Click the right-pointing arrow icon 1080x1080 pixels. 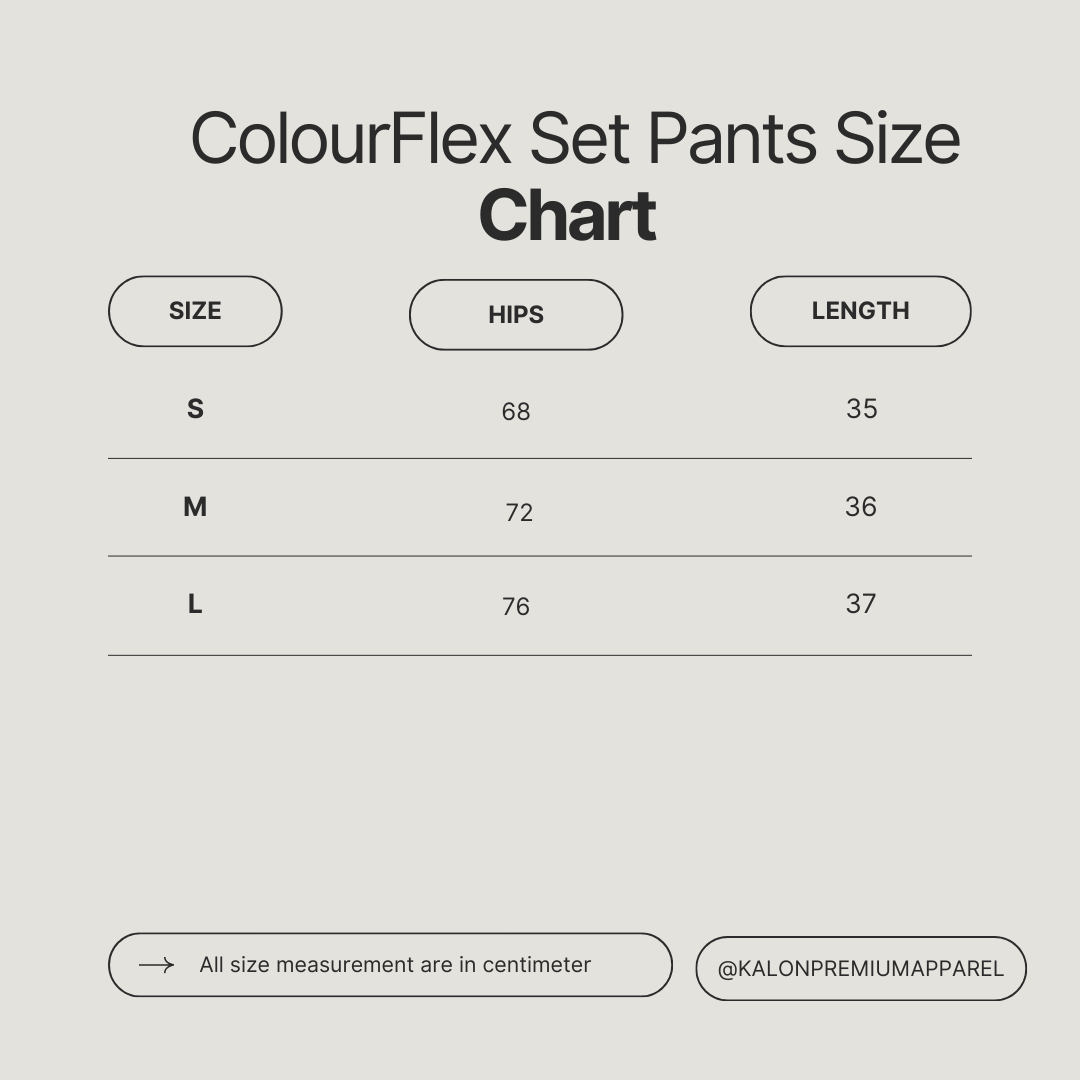(x=156, y=965)
